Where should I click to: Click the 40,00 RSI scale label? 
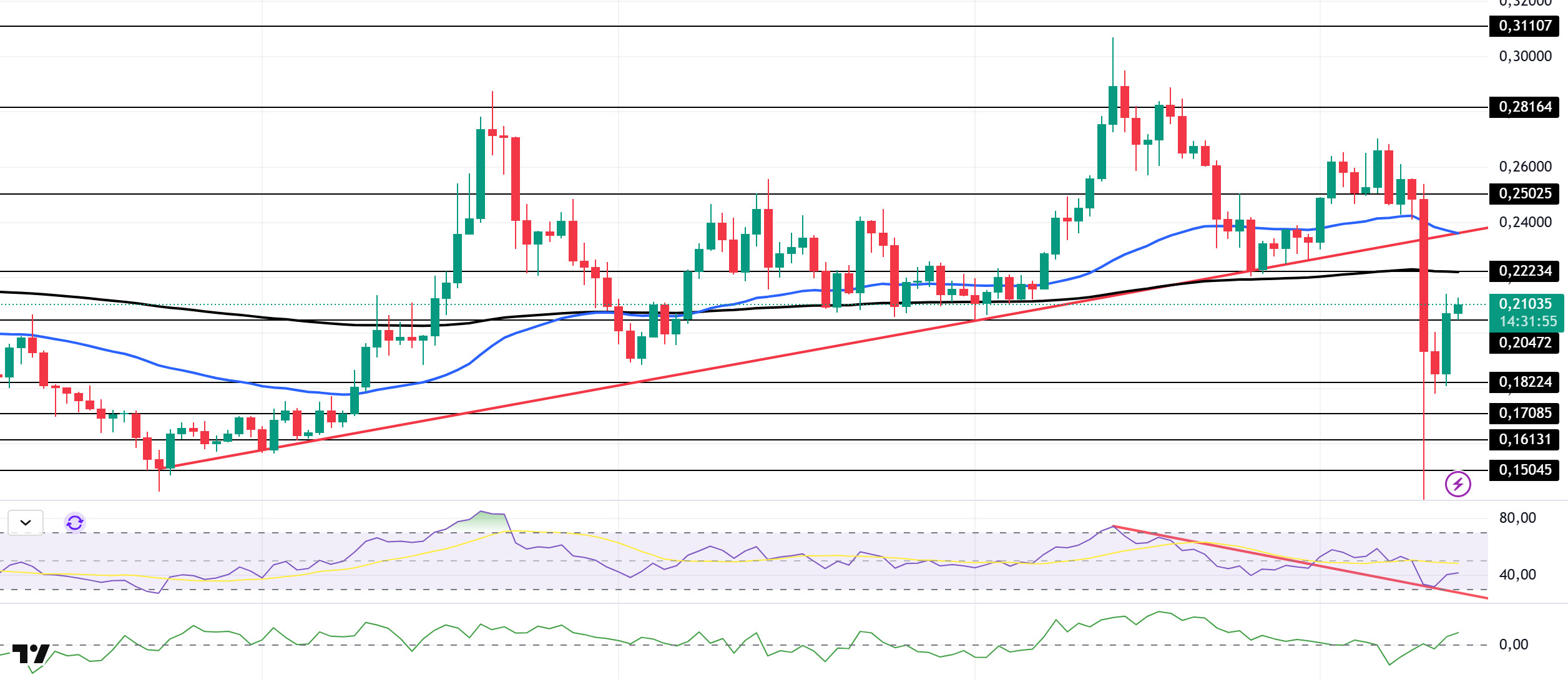[x=1517, y=575]
